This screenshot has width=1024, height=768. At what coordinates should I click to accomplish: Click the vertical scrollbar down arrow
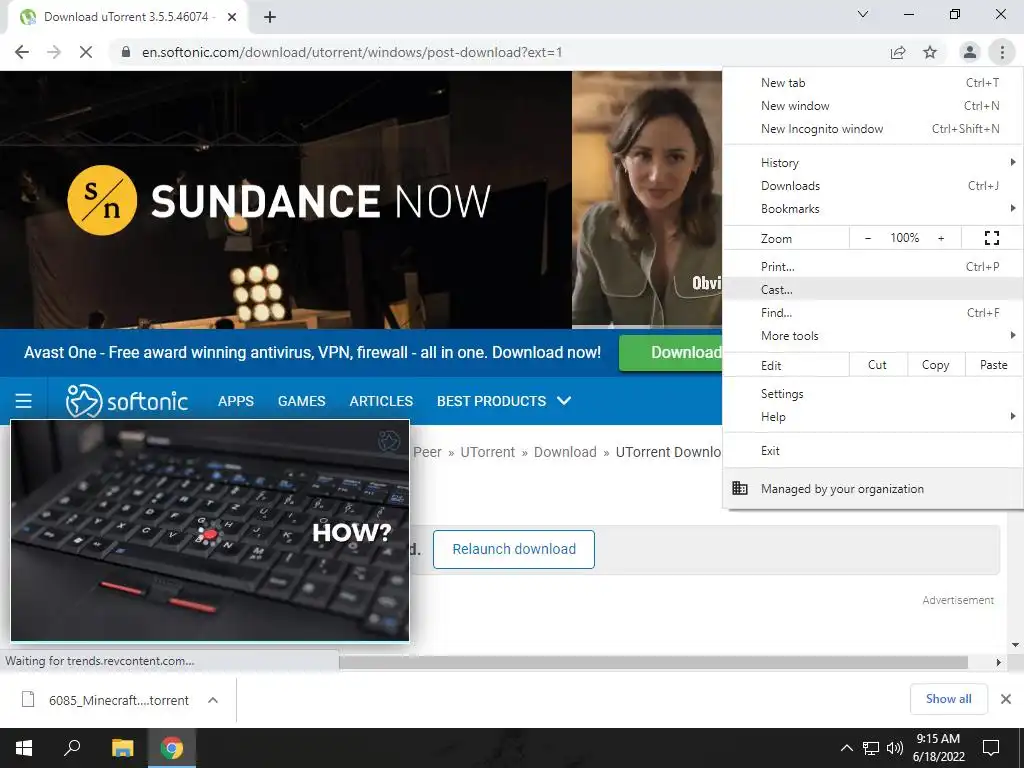point(1016,645)
